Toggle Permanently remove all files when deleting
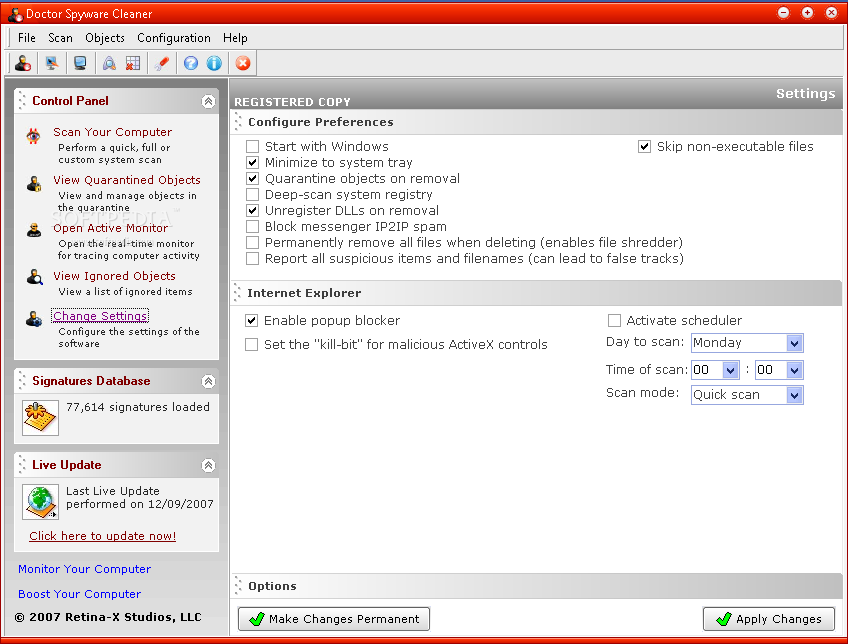The image size is (848, 644). [252, 242]
